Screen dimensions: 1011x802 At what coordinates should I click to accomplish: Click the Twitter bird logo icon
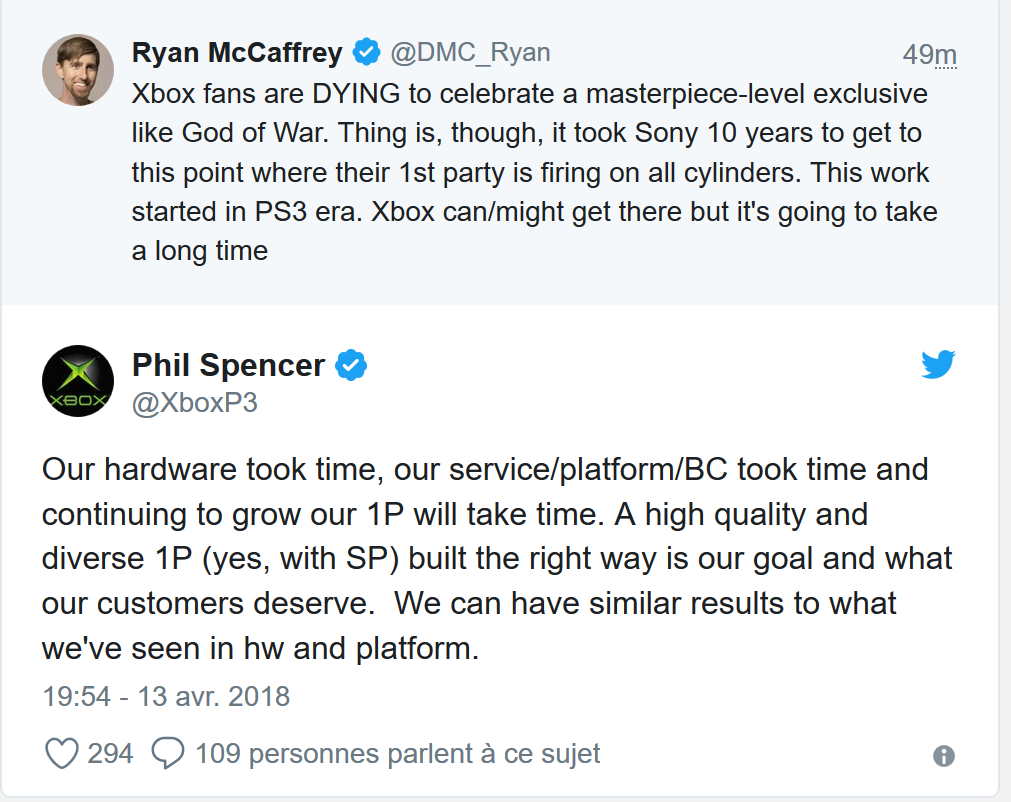(x=938, y=364)
